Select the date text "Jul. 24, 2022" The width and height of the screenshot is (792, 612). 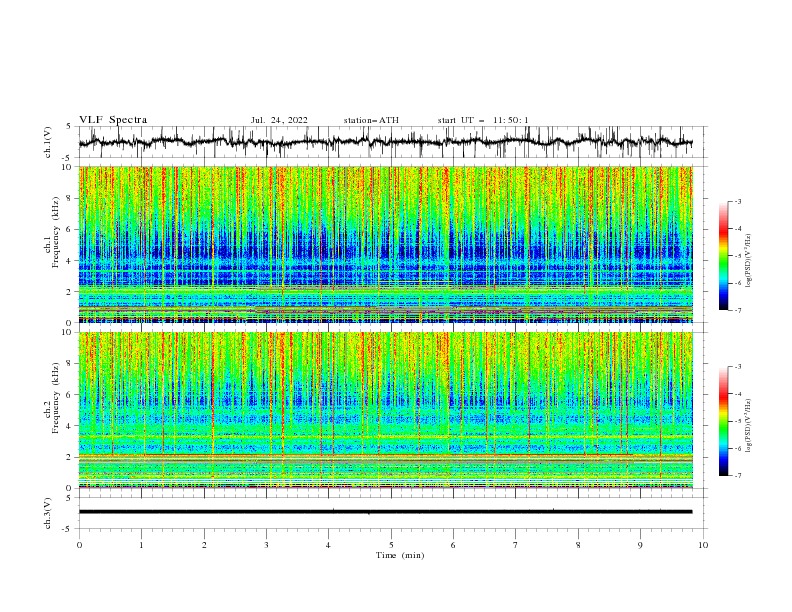click(x=279, y=120)
